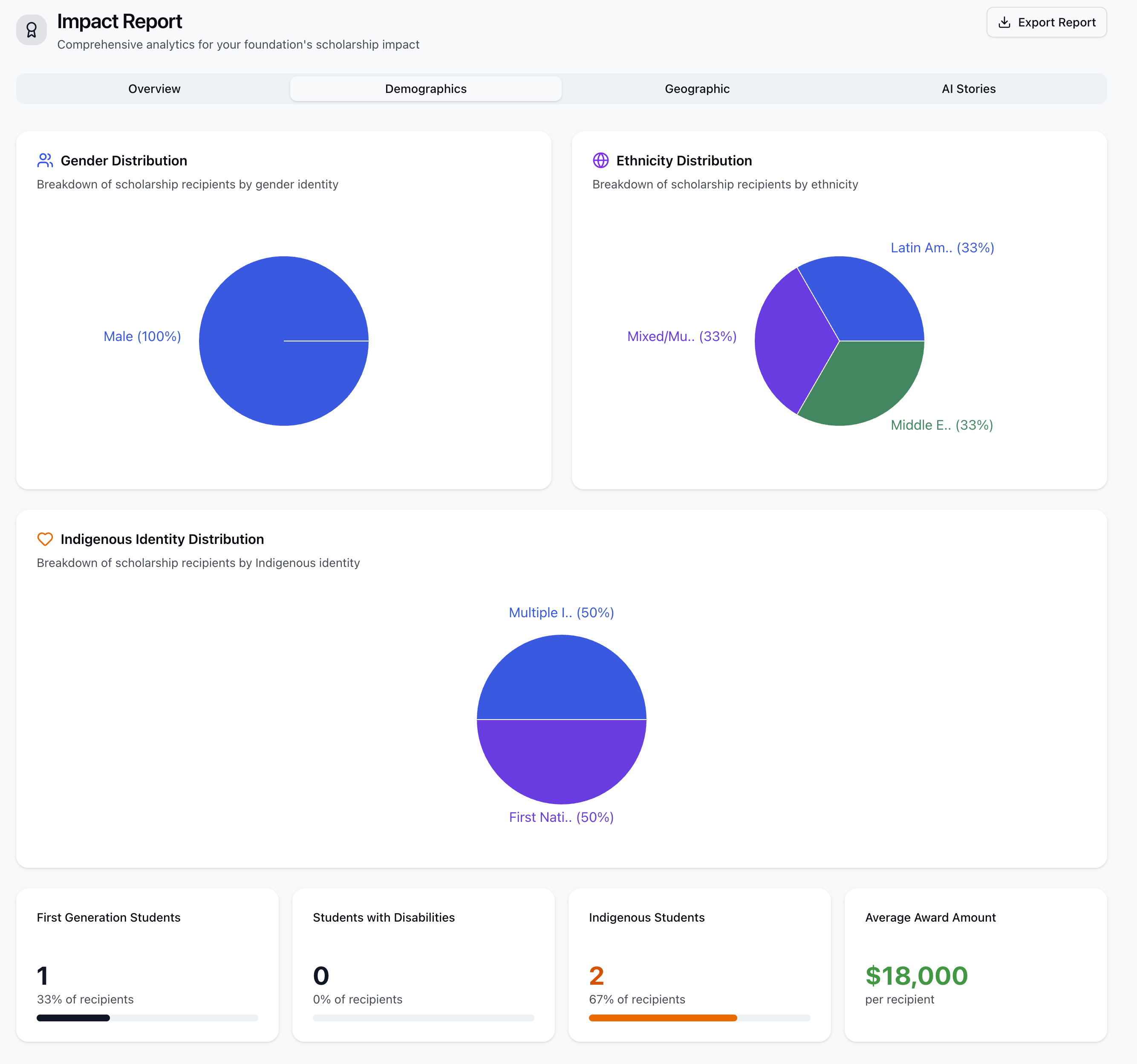Viewport: 1137px width, 1064px height.
Task: Open the Overview tab
Action: click(x=154, y=89)
